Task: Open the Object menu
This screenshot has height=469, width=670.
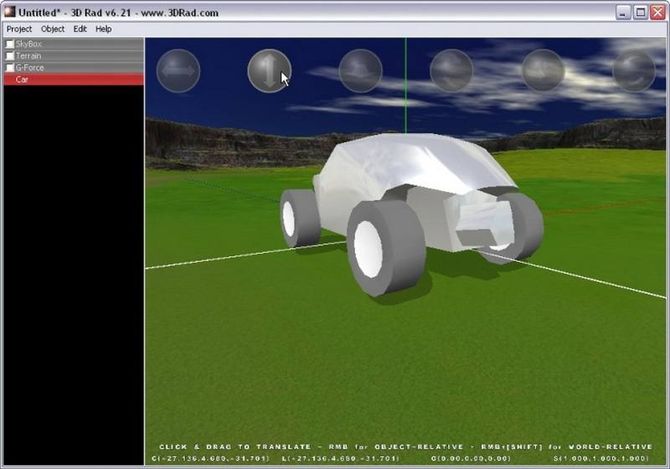Action: [53, 29]
